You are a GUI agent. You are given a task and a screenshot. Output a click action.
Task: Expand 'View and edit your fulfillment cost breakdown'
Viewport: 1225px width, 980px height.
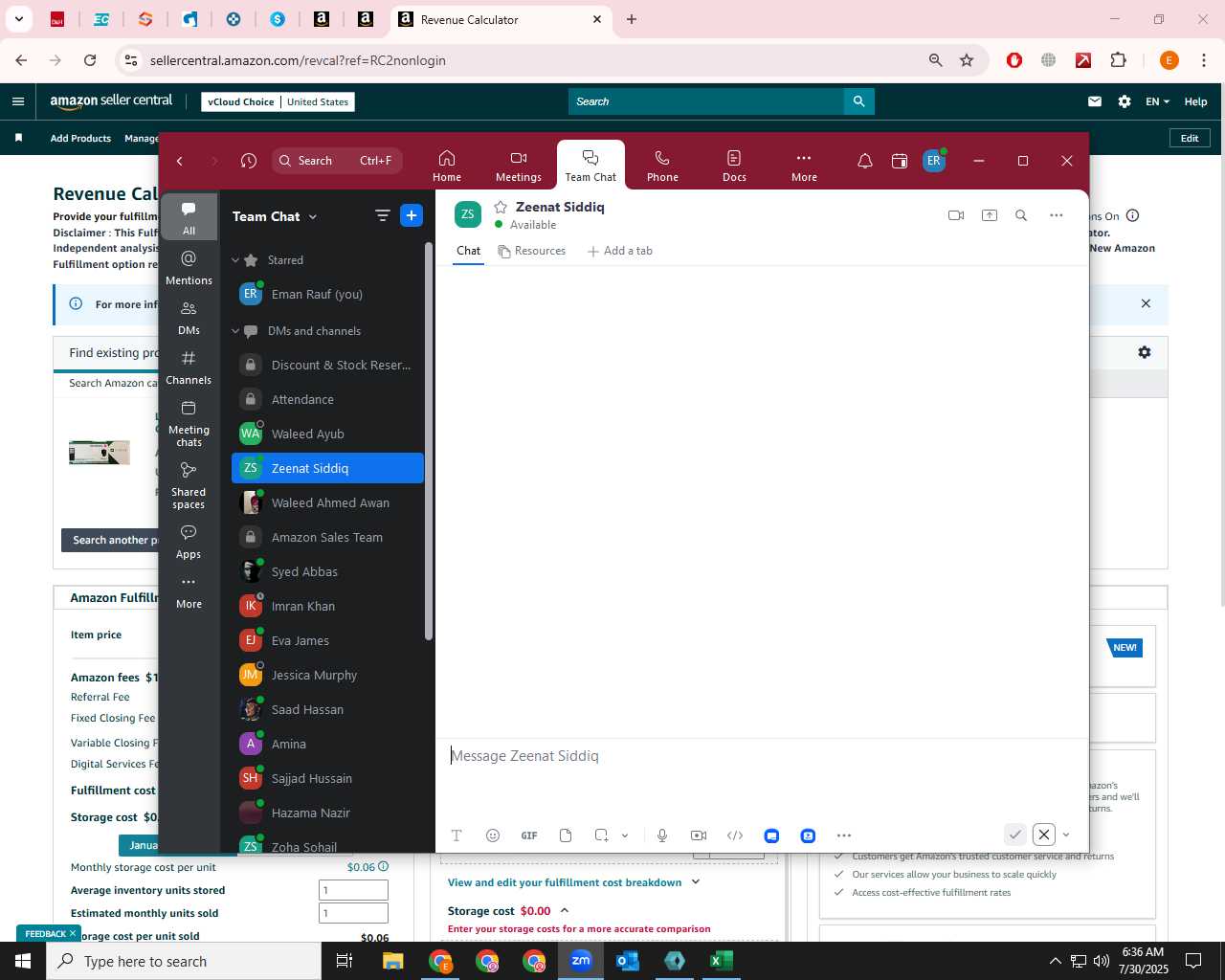click(x=573, y=882)
